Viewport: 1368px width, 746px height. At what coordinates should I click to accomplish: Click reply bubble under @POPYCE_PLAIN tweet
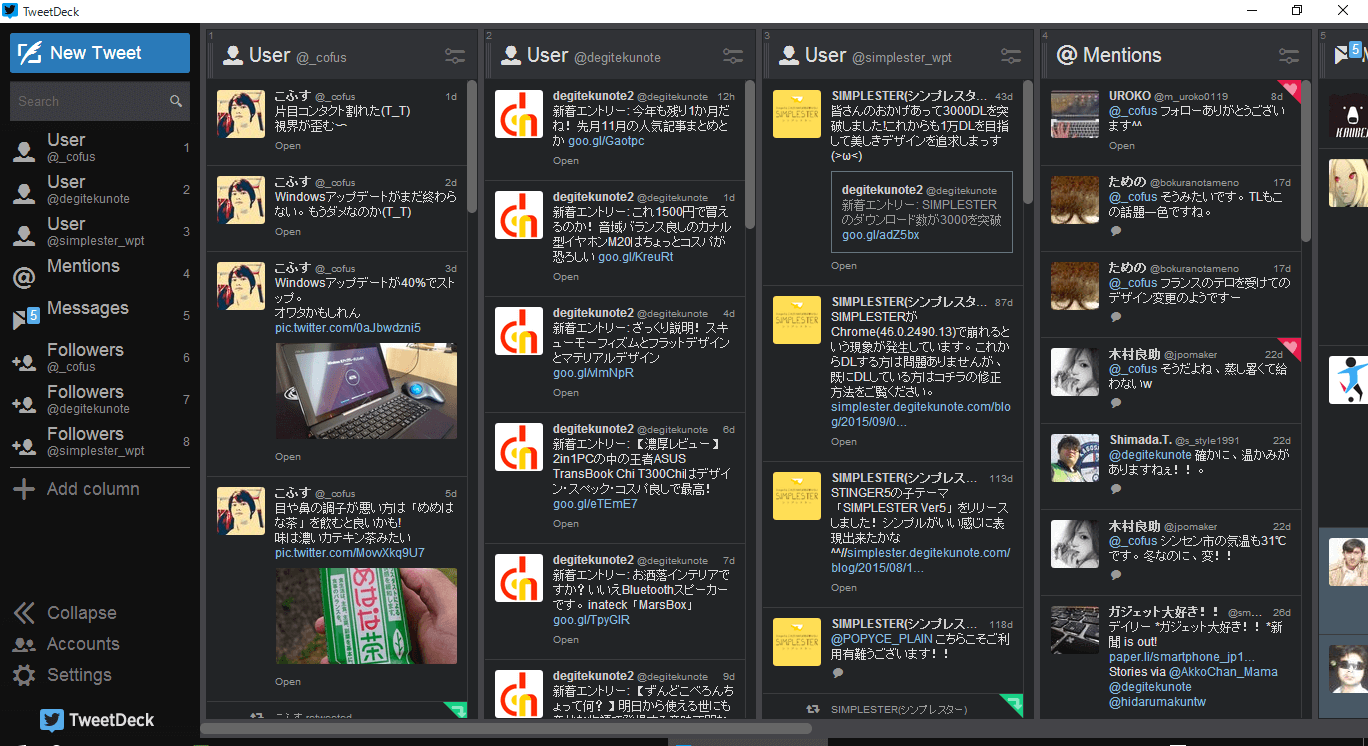tap(838, 672)
